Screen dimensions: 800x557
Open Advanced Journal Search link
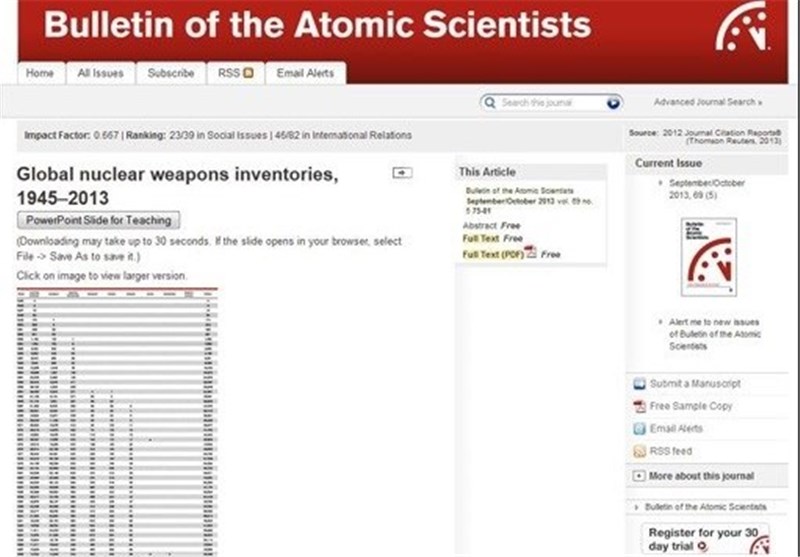click(x=708, y=102)
